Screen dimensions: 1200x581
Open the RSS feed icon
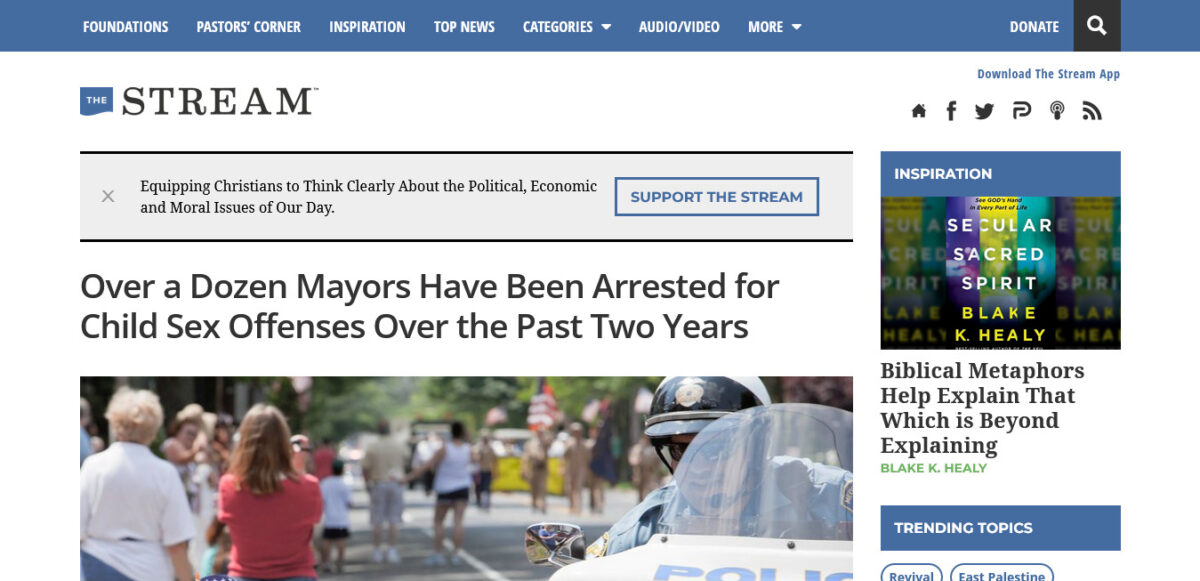(x=1092, y=111)
